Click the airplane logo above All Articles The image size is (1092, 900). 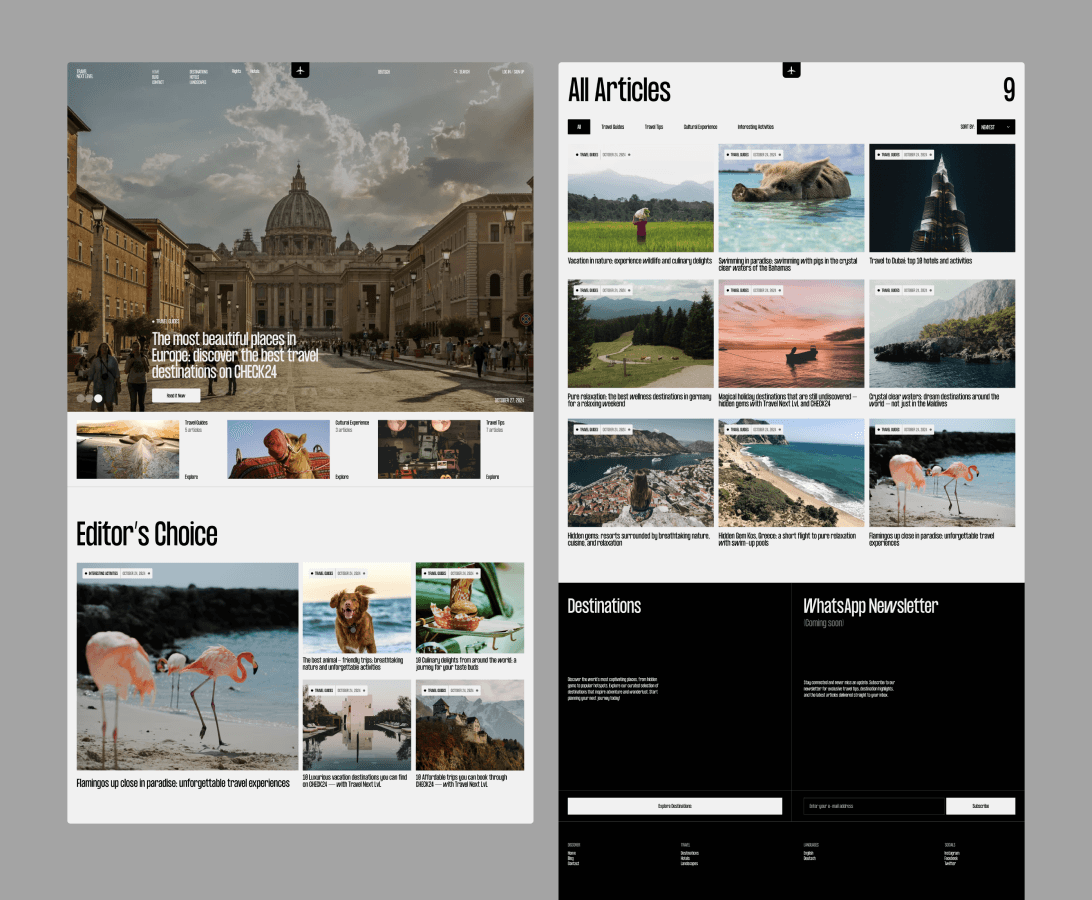[x=791, y=70]
